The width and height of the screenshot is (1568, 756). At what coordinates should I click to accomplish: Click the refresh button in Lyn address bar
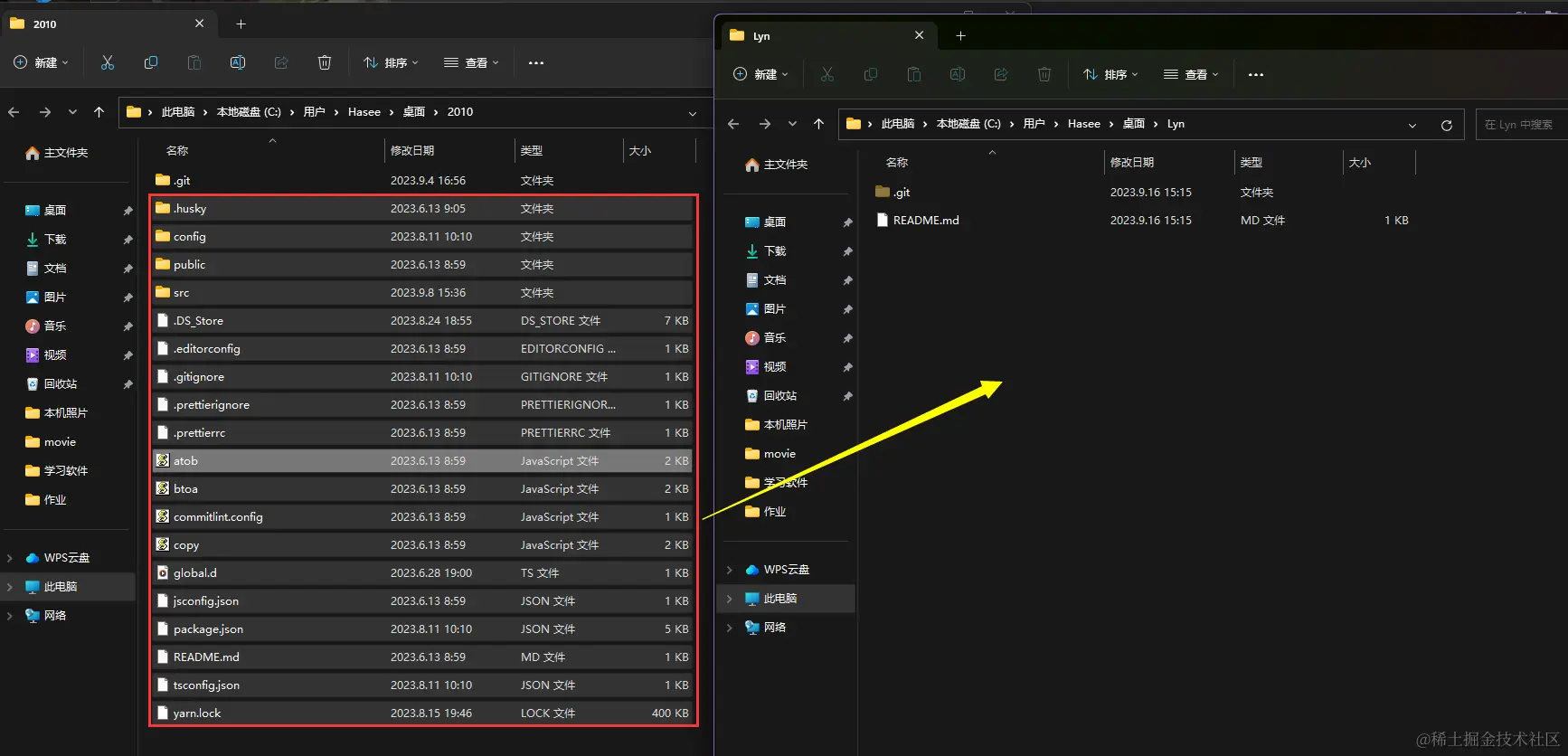coord(1447,125)
